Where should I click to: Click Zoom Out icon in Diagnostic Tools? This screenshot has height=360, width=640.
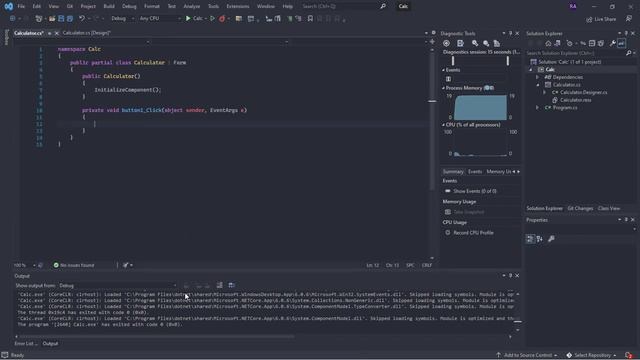[x=486, y=43]
